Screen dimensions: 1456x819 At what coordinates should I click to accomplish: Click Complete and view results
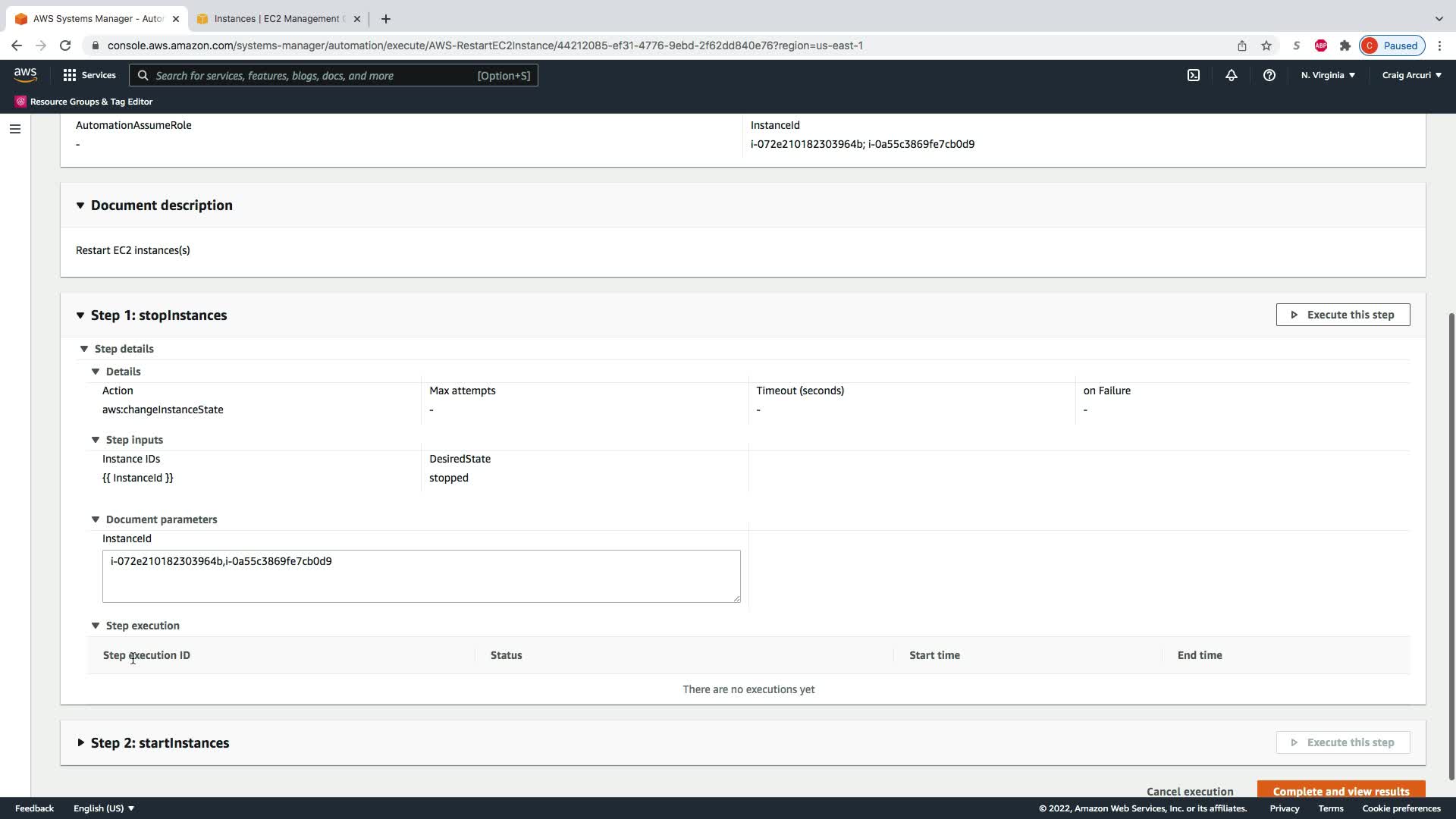click(x=1340, y=790)
